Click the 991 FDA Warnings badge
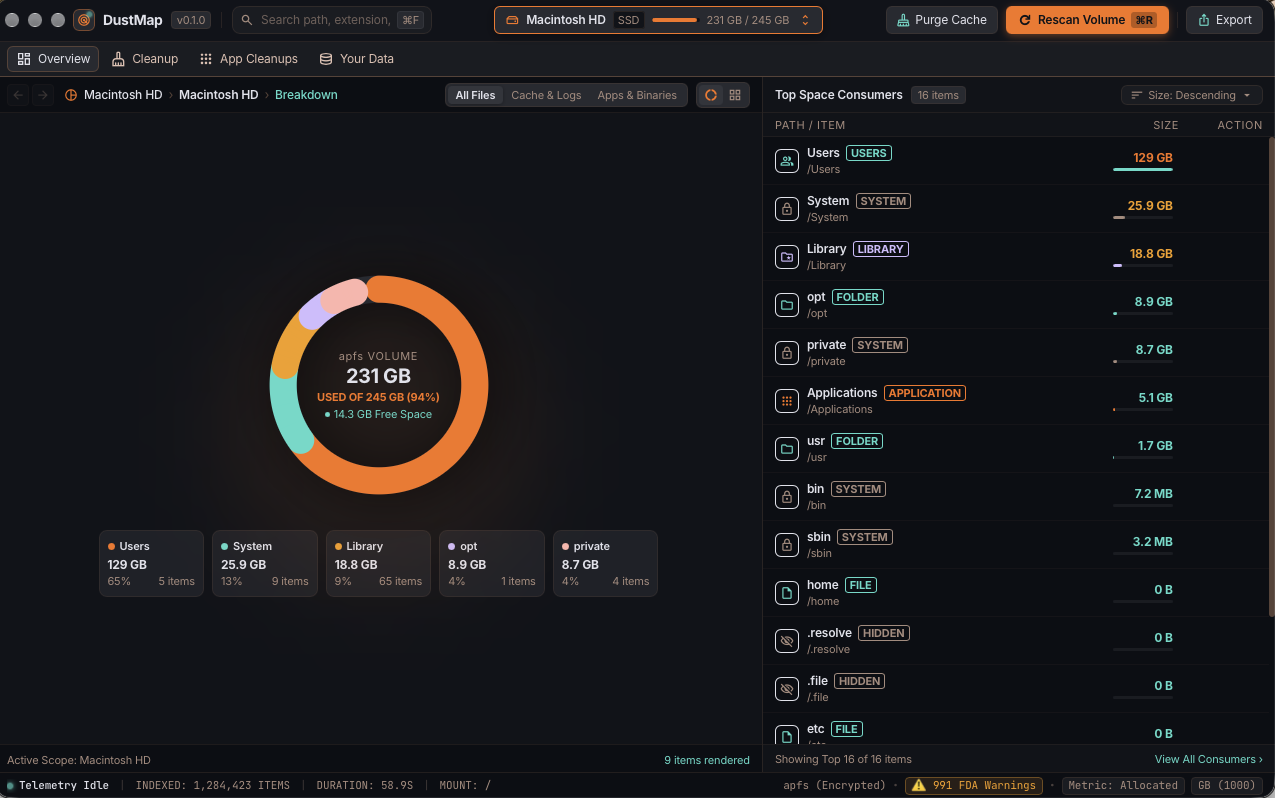The height and width of the screenshot is (798, 1275). [974, 786]
